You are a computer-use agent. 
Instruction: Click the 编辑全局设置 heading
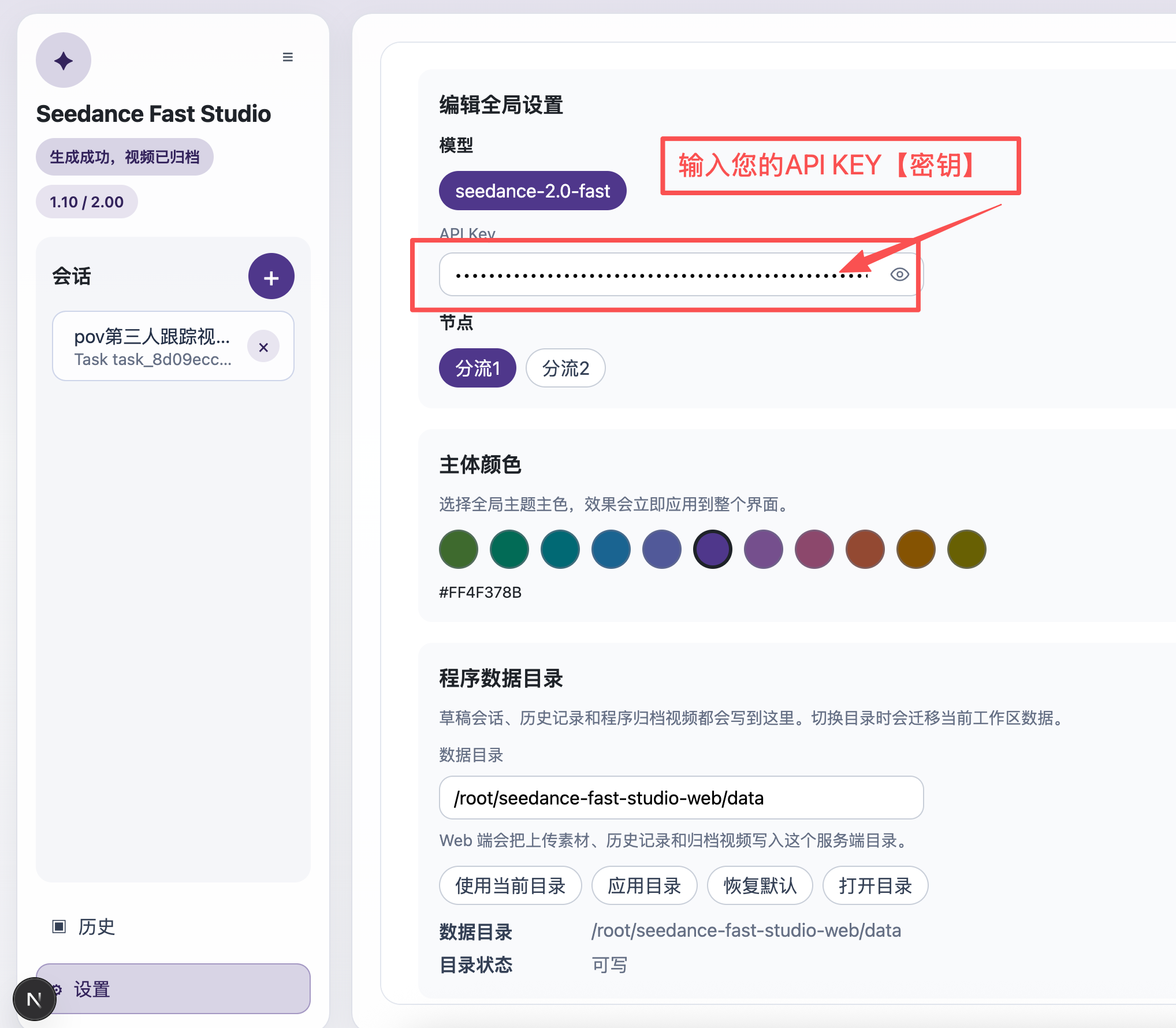501,105
